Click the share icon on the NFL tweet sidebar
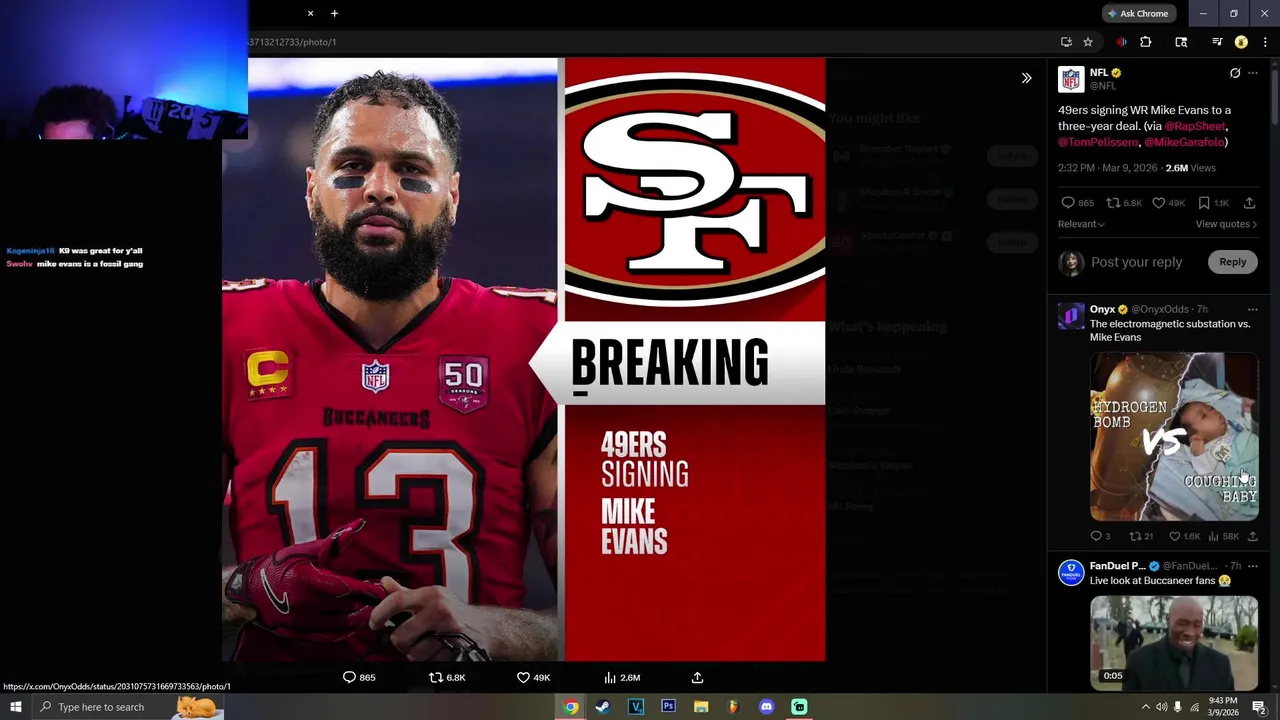The image size is (1280, 720). (1249, 203)
